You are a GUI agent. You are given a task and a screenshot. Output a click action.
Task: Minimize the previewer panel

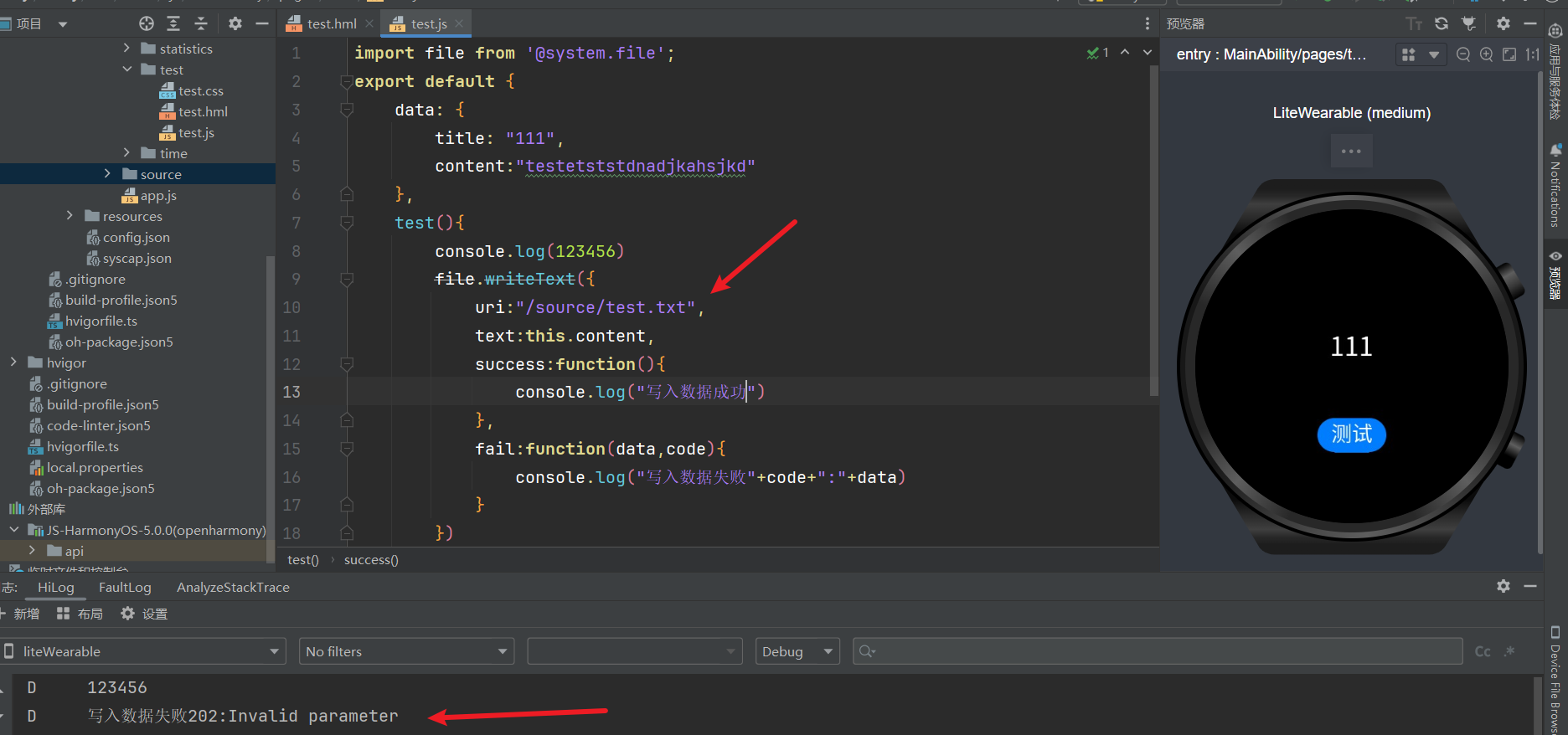click(x=1530, y=23)
